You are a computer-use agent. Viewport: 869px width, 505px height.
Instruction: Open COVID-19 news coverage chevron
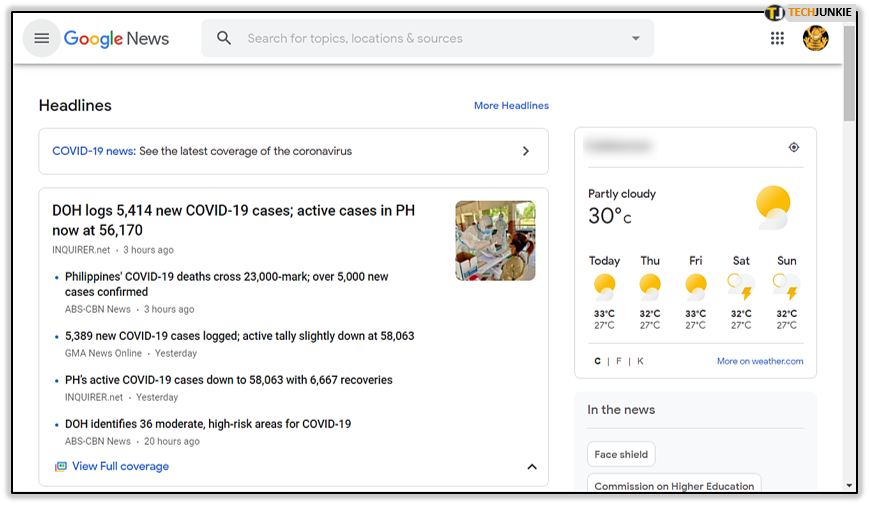(526, 151)
